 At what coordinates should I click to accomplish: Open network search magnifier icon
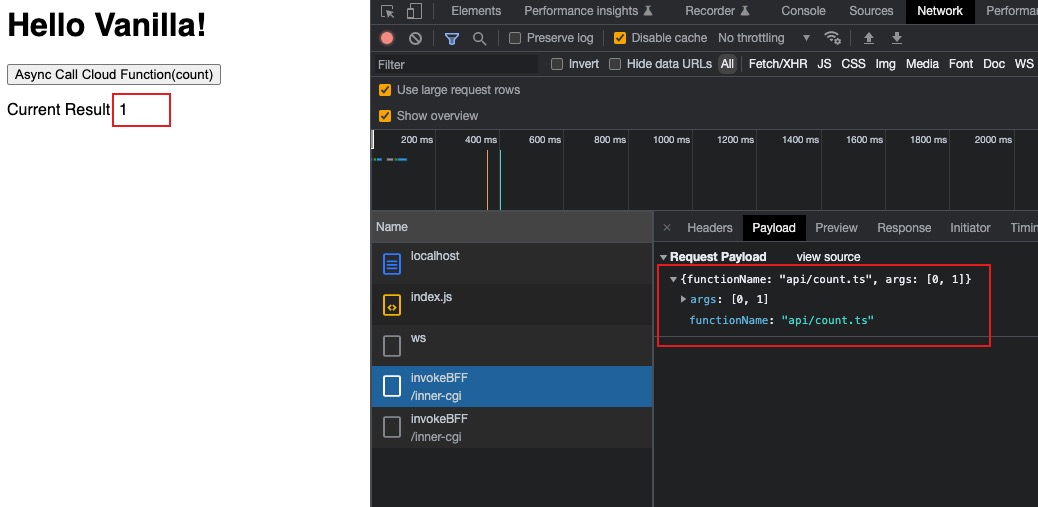(479, 38)
